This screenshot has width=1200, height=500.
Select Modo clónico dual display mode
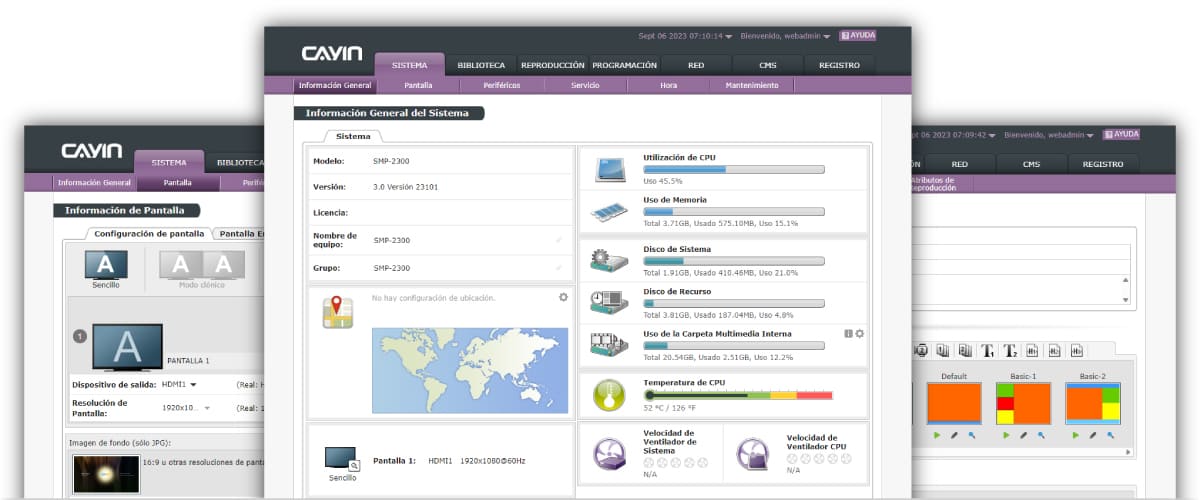201,265
